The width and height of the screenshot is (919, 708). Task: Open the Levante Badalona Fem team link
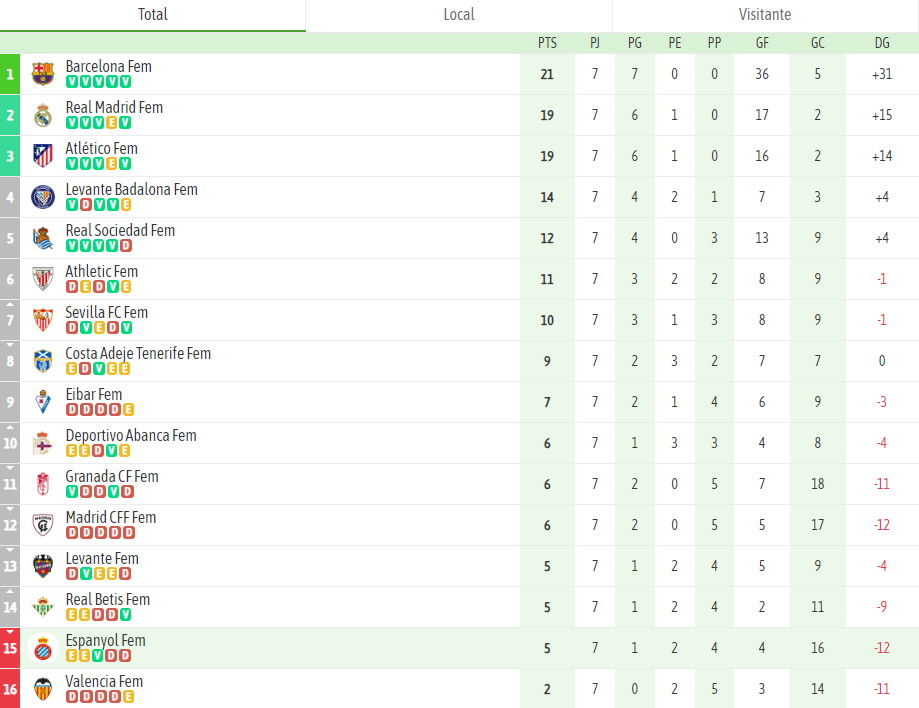point(131,189)
